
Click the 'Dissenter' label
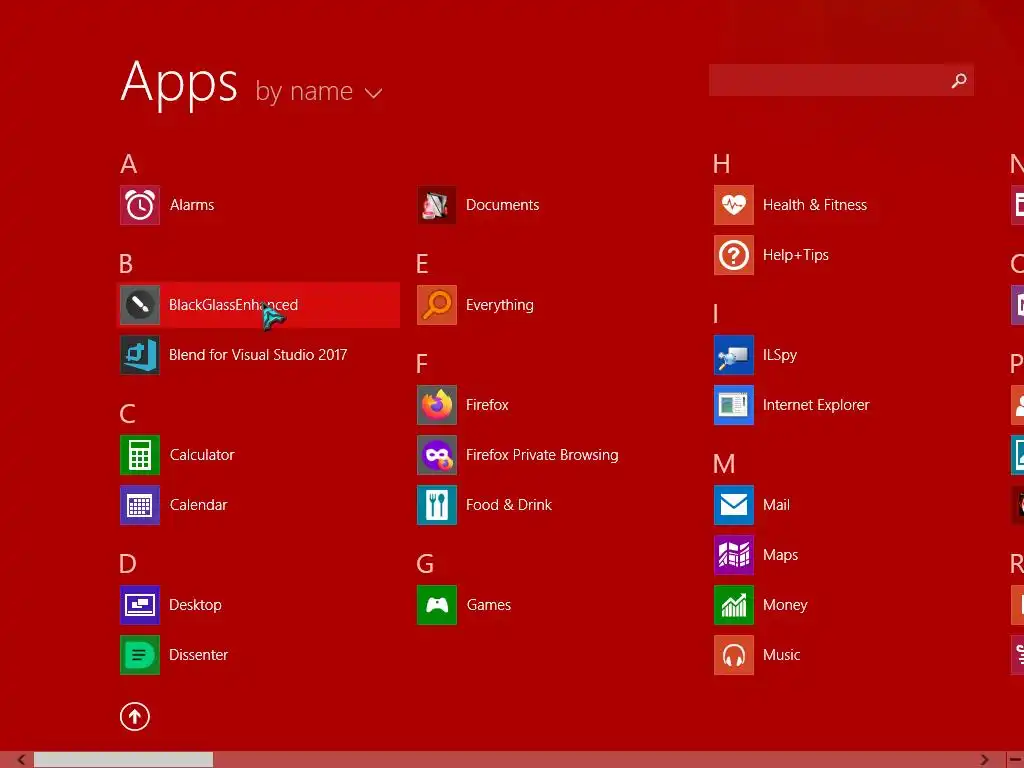(x=199, y=655)
